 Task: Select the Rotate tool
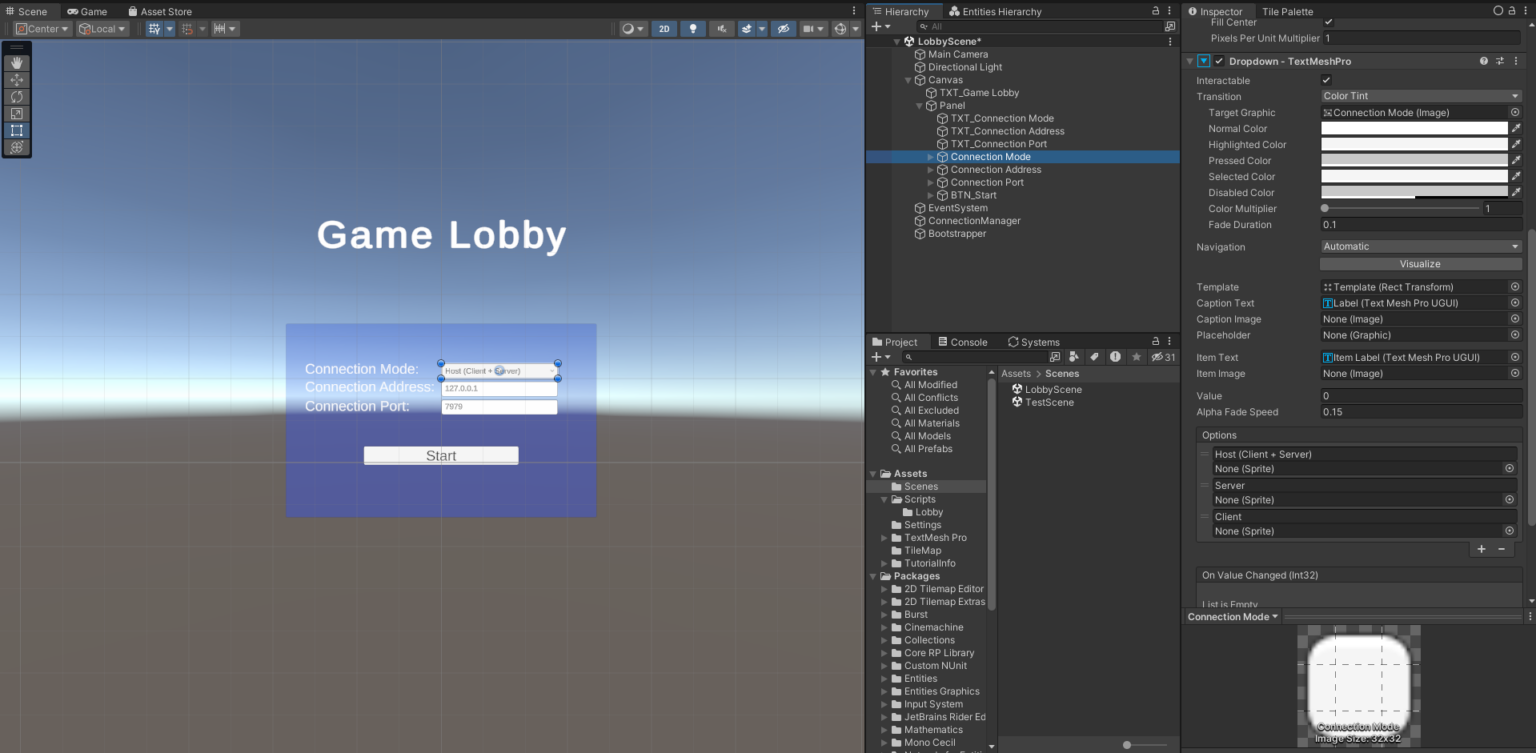pos(17,96)
